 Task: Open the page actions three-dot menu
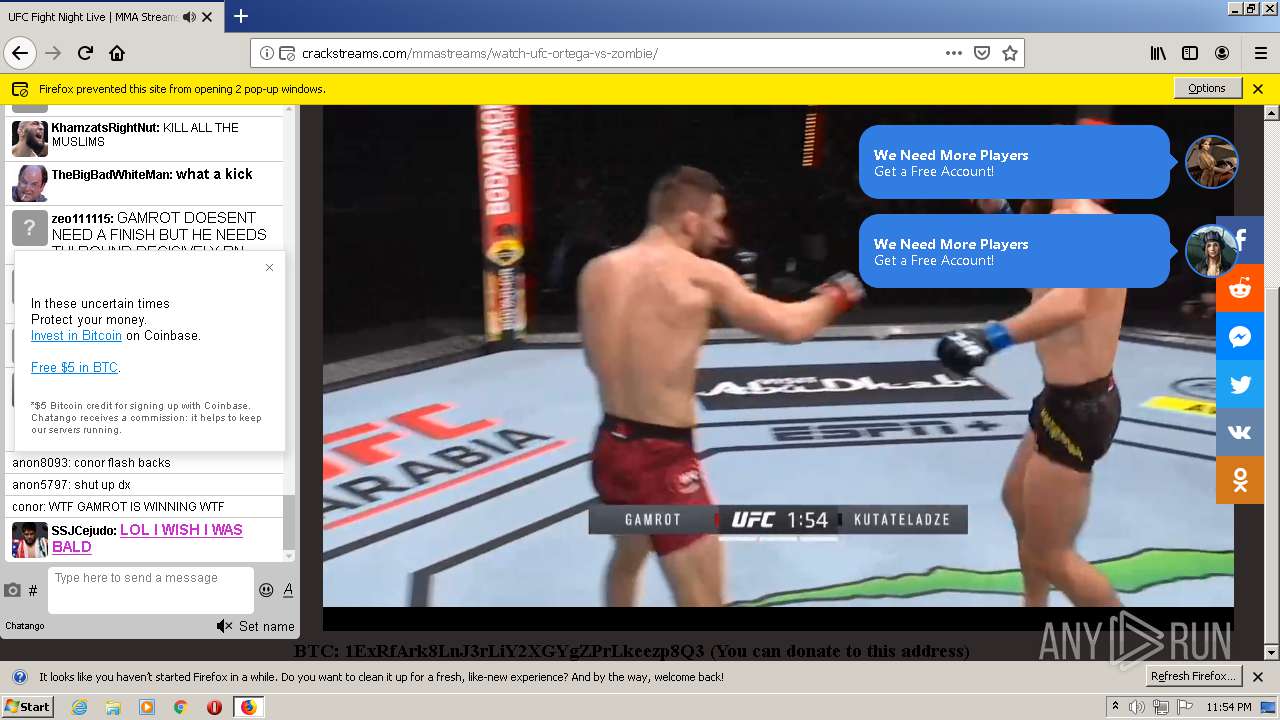point(954,53)
